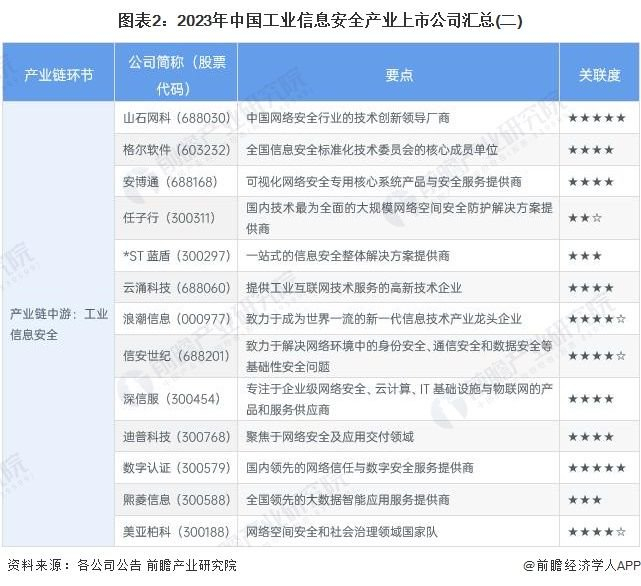Click text '聚焦于网络安全及应用交付领域'

(x=329, y=437)
